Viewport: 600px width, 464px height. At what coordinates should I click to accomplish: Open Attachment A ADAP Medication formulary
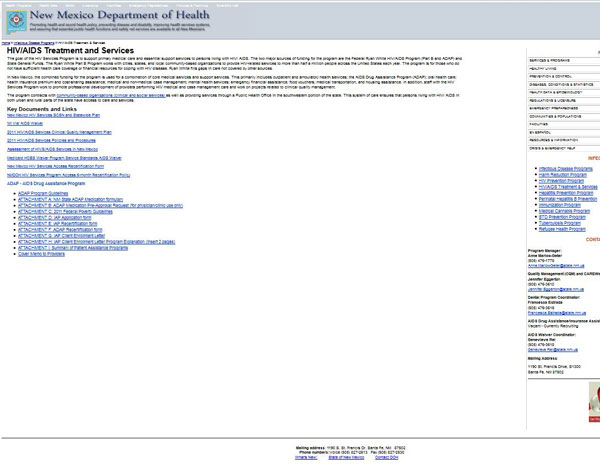(x=70, y=200)
